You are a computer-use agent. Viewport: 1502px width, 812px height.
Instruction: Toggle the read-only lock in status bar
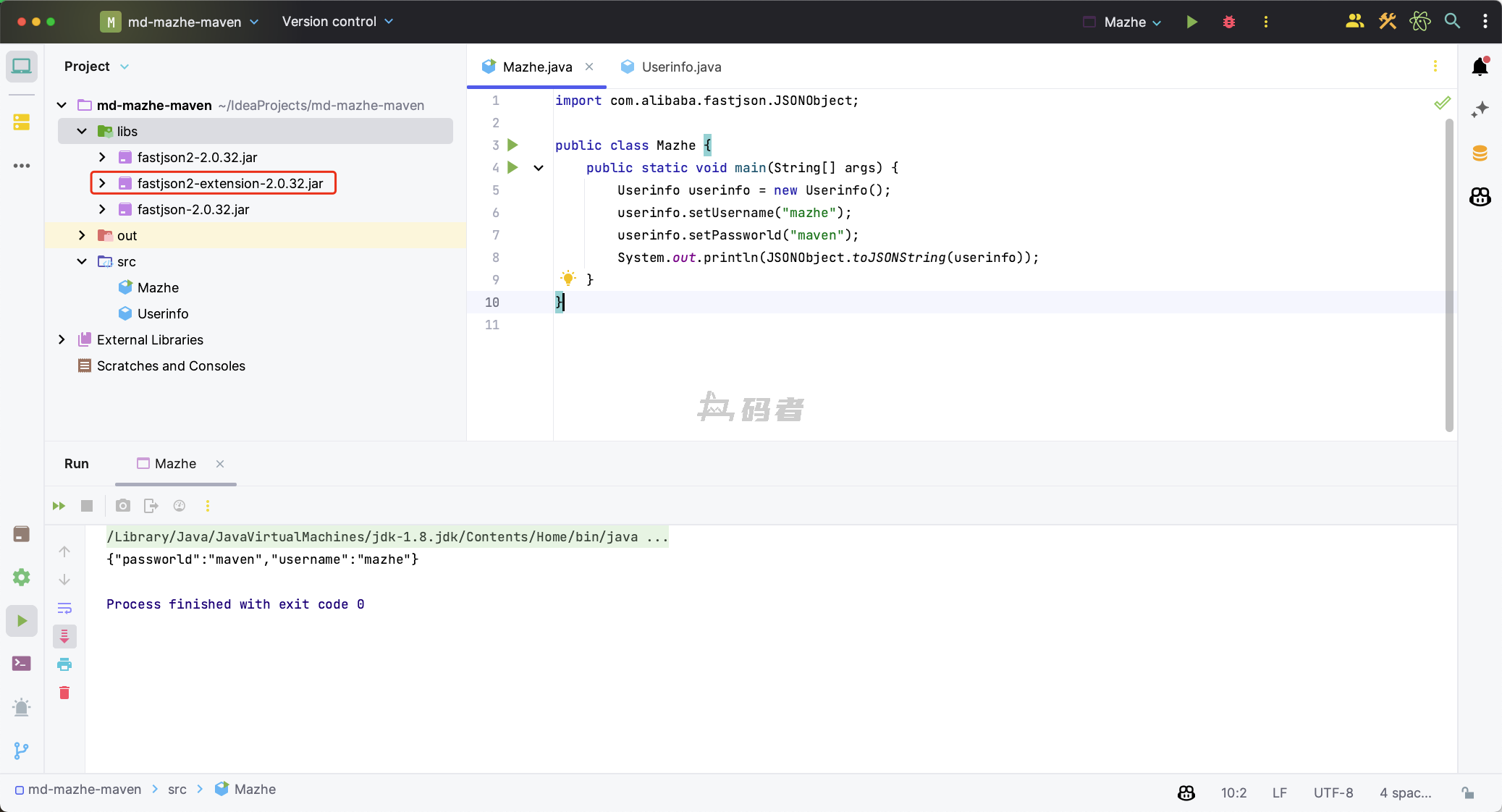[x=1468, y=792]
